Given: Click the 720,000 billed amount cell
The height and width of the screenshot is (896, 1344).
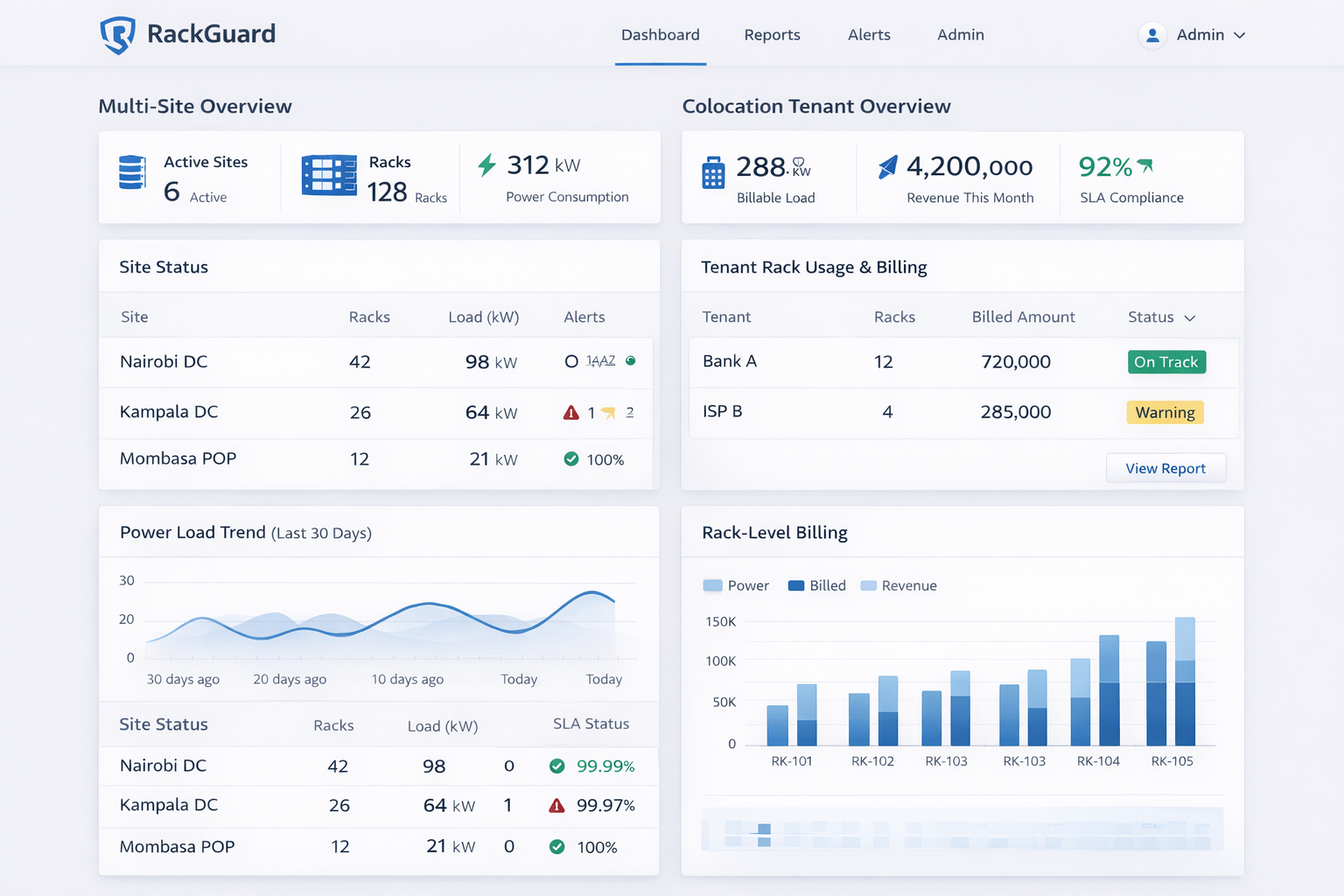Looking at the screenshot, I should 1016,362.
